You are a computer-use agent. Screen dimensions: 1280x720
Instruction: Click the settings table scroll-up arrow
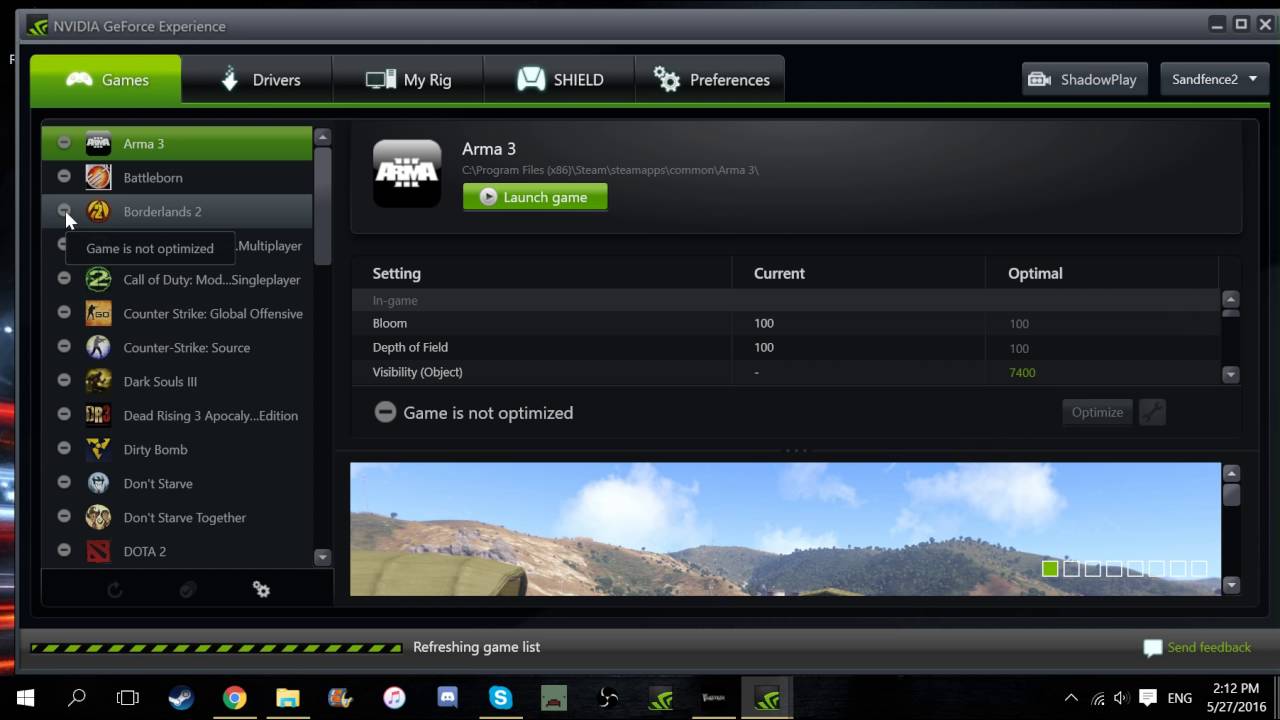pos(1231,299)
